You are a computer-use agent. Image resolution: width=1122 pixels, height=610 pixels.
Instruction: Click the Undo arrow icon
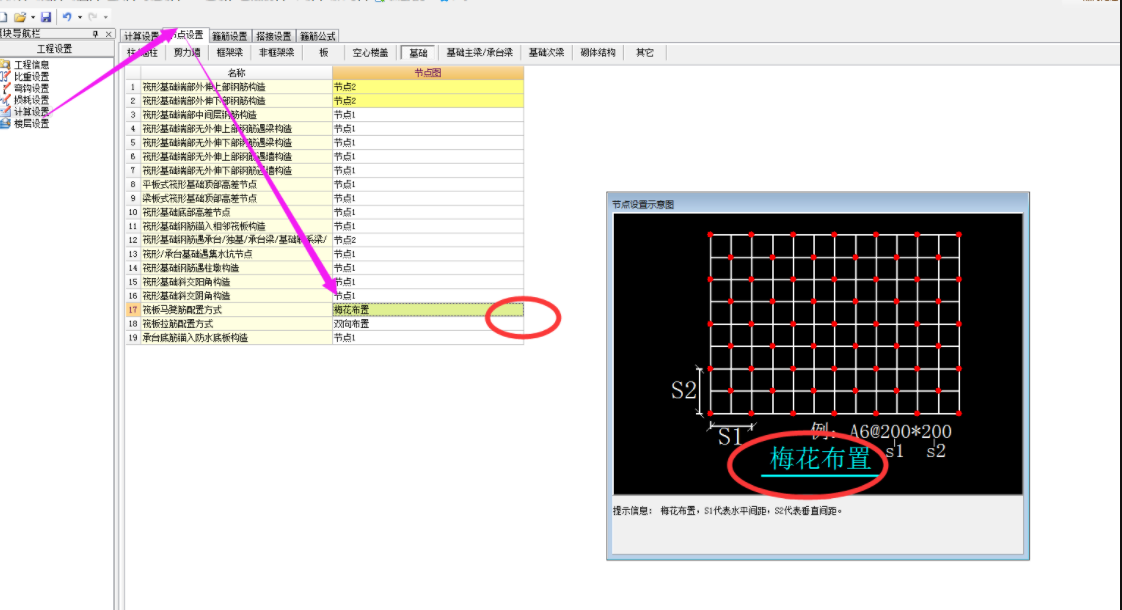coord(67,16)
